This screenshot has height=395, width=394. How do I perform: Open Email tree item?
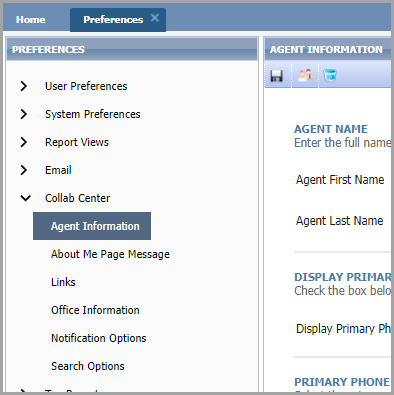tap(58, 170)
